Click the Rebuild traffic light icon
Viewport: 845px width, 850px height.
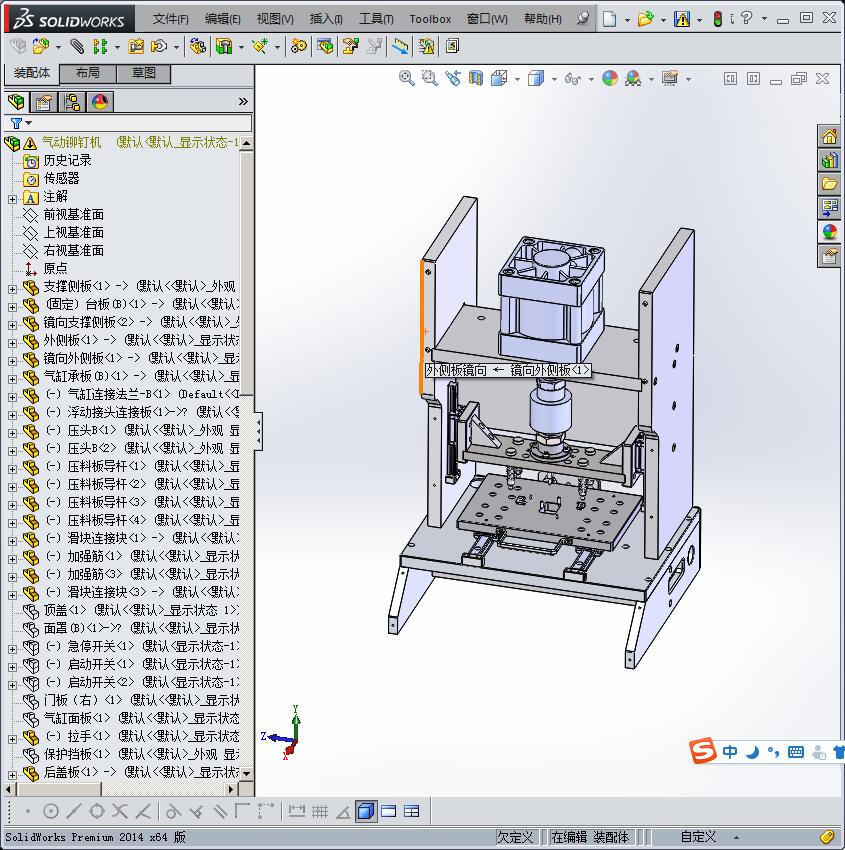[x=718, y=19]
